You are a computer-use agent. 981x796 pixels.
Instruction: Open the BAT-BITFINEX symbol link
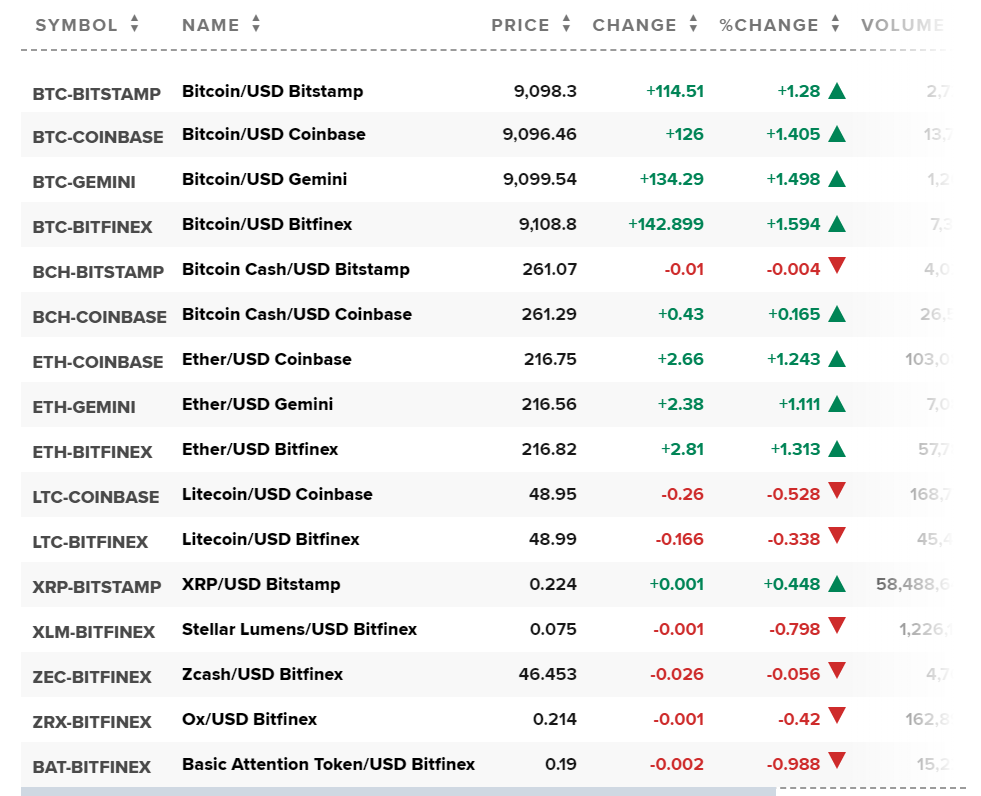(x=91, y=768)
